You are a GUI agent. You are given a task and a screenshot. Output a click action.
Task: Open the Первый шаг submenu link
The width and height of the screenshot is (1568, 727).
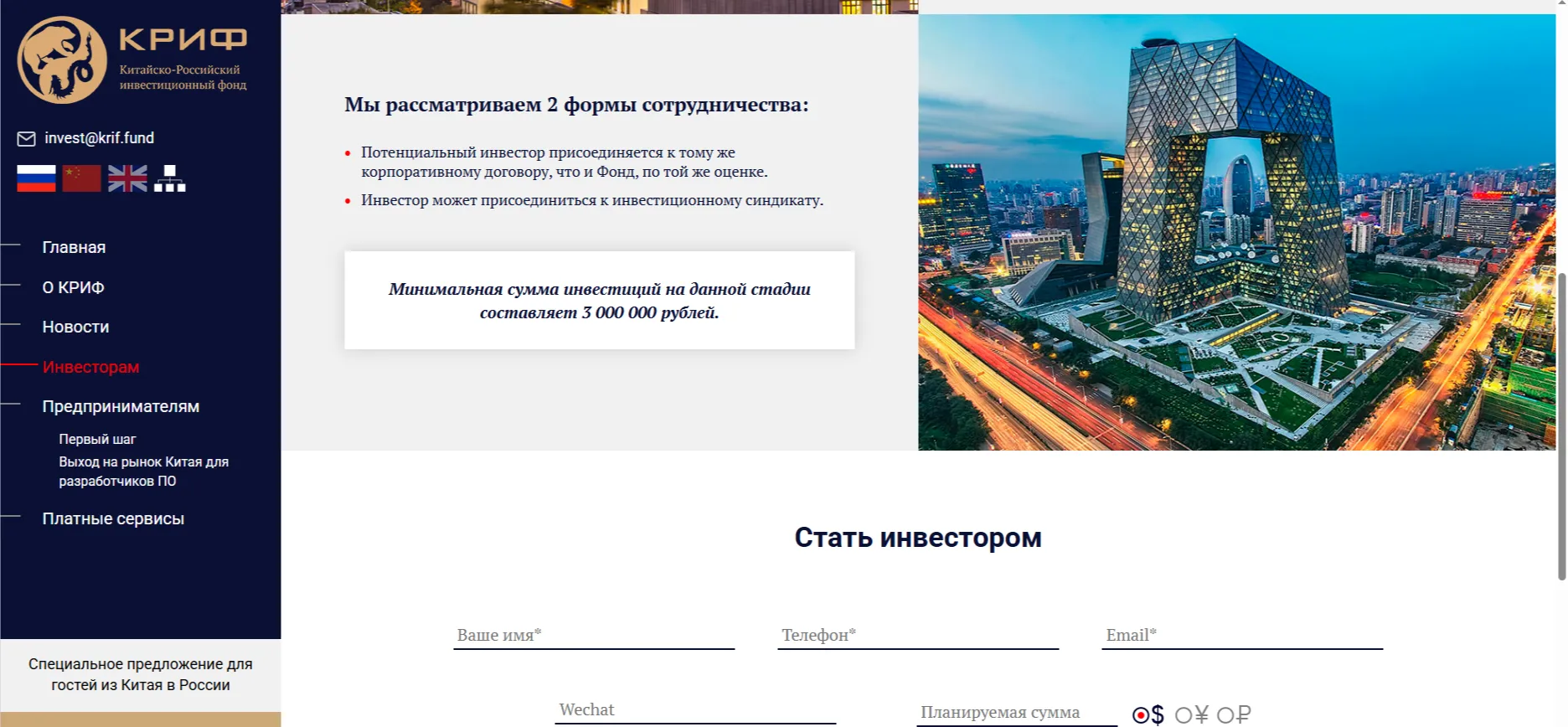[97, 439]
